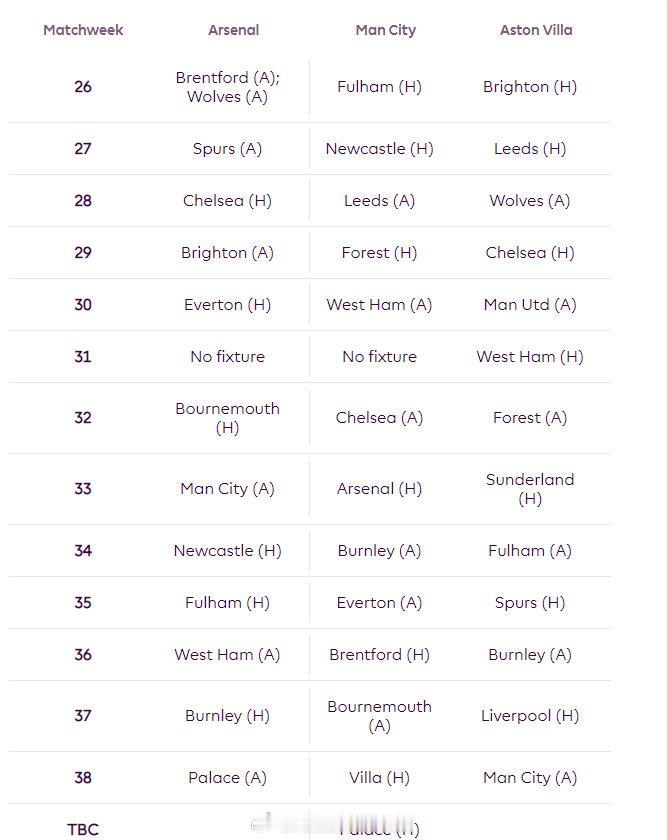Click Palace (A) in matchweek 38
The width and height of the screenshot is (667, 840).
pos(227,778)
